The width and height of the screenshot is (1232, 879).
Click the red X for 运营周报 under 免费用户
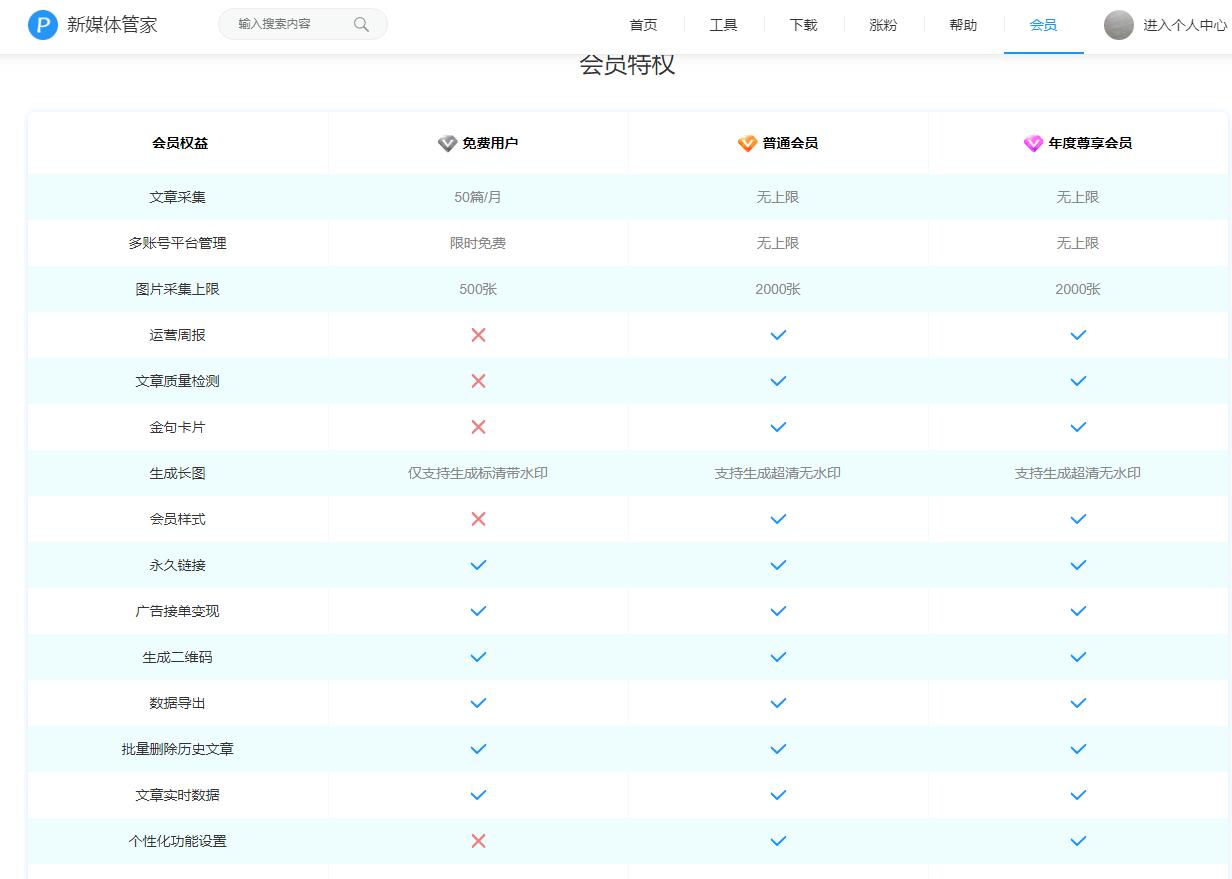tap(478, 335)
